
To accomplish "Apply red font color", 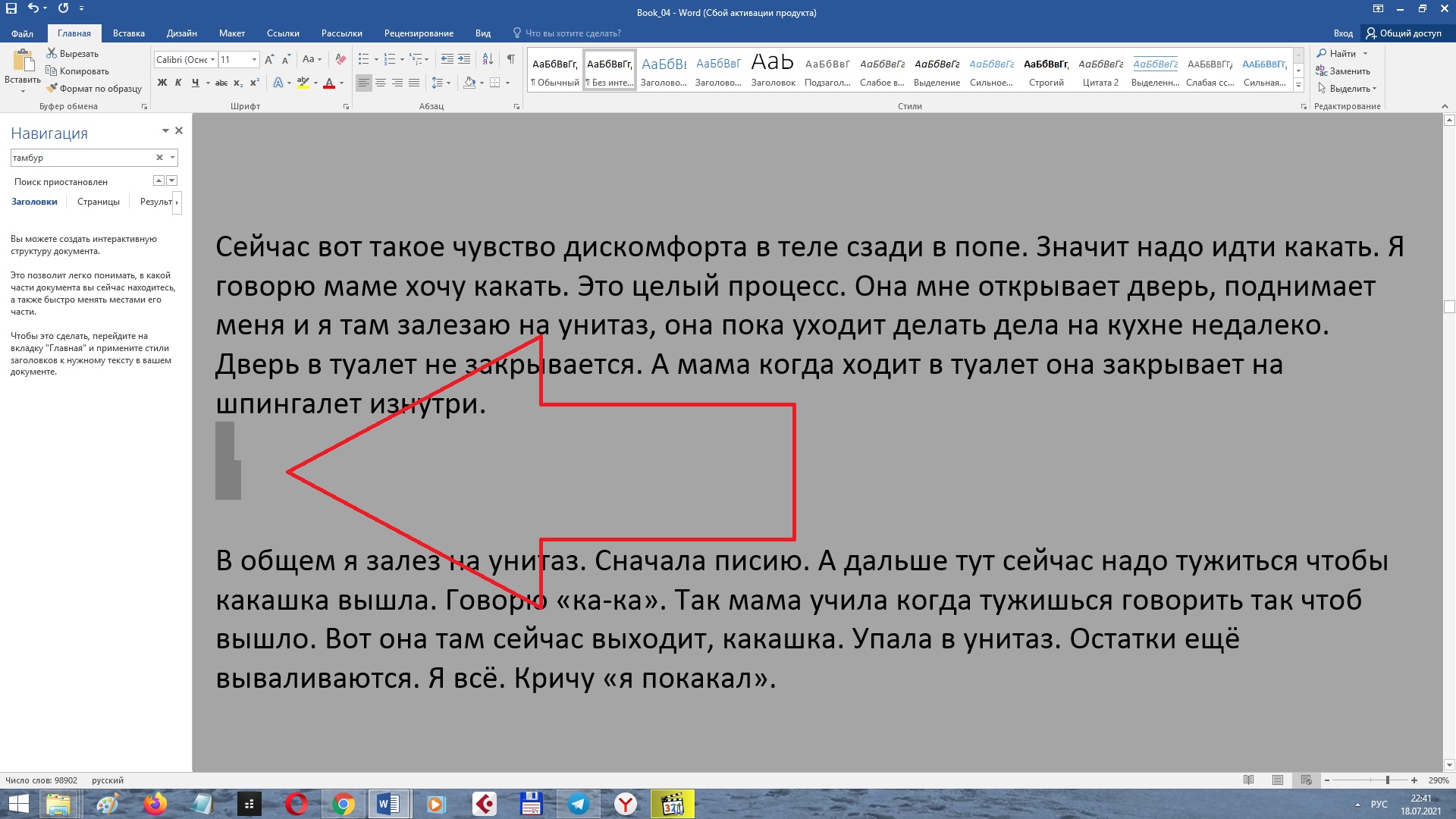I will click(x=329, y=83).
